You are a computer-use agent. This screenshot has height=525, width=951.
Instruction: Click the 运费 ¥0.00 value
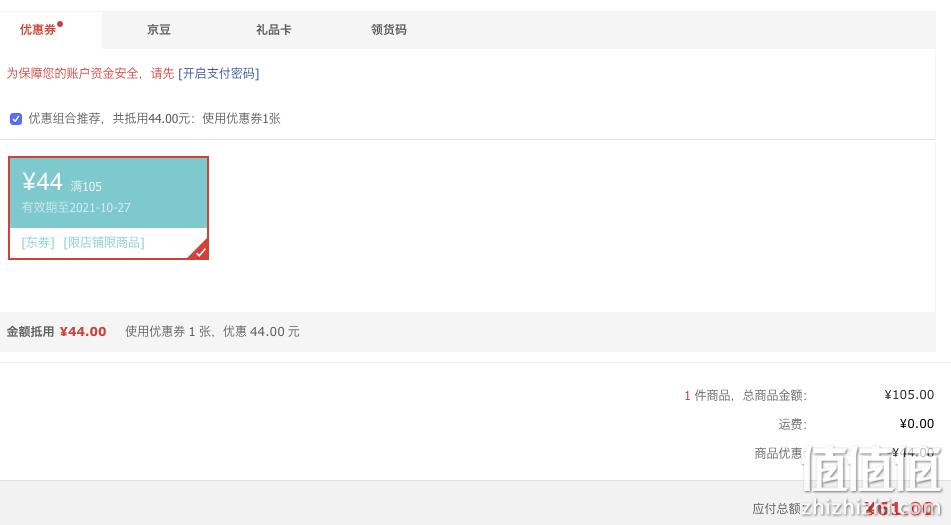click(917, 424)
